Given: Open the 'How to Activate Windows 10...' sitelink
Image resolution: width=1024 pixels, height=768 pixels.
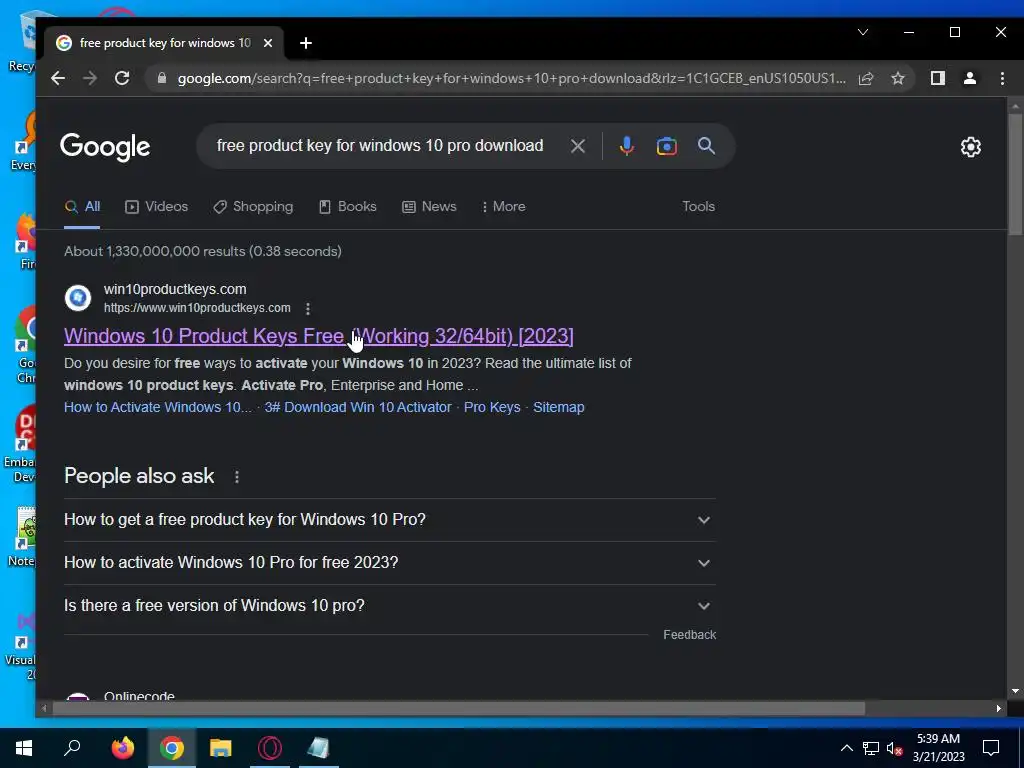Looking at the screenshot, I should coord(157,408).
